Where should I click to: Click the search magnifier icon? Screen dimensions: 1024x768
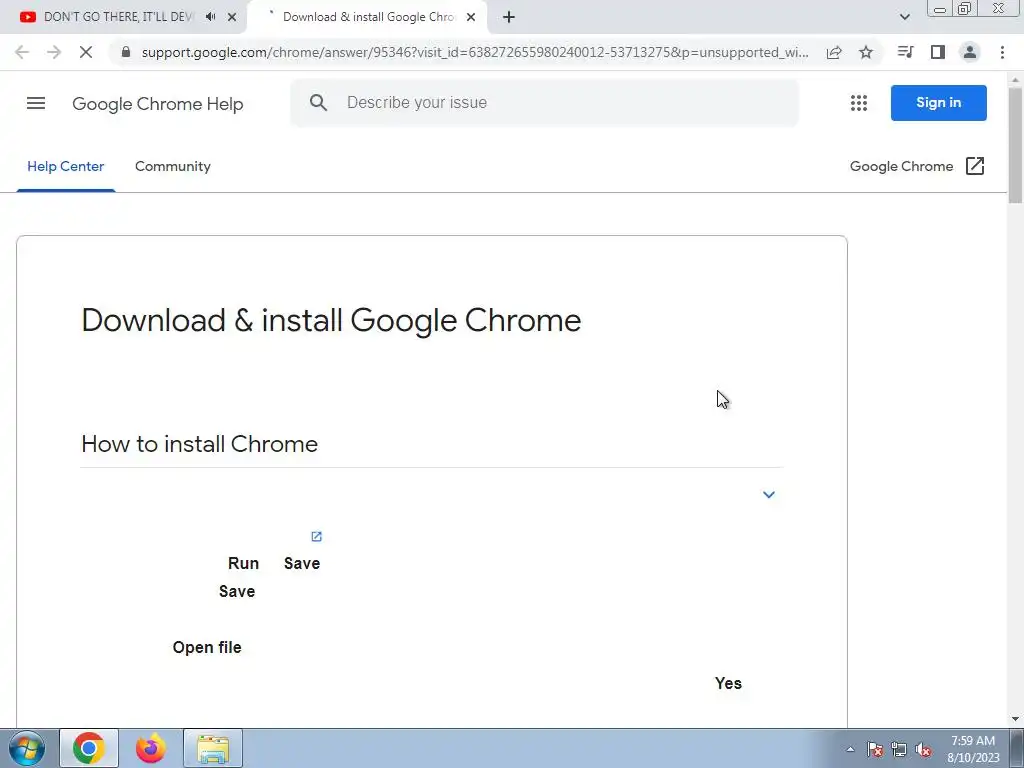pyautogui.click(x=318, y=103)
